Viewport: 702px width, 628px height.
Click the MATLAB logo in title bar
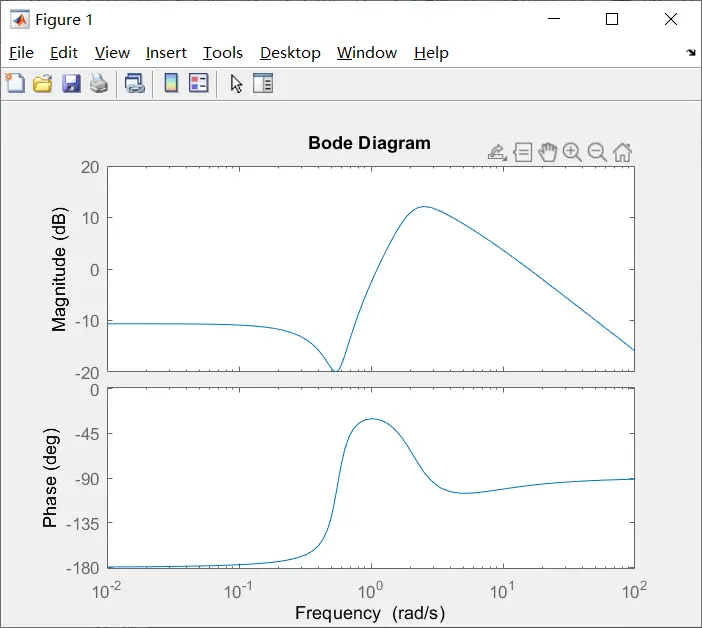click(x=20, y=20)
